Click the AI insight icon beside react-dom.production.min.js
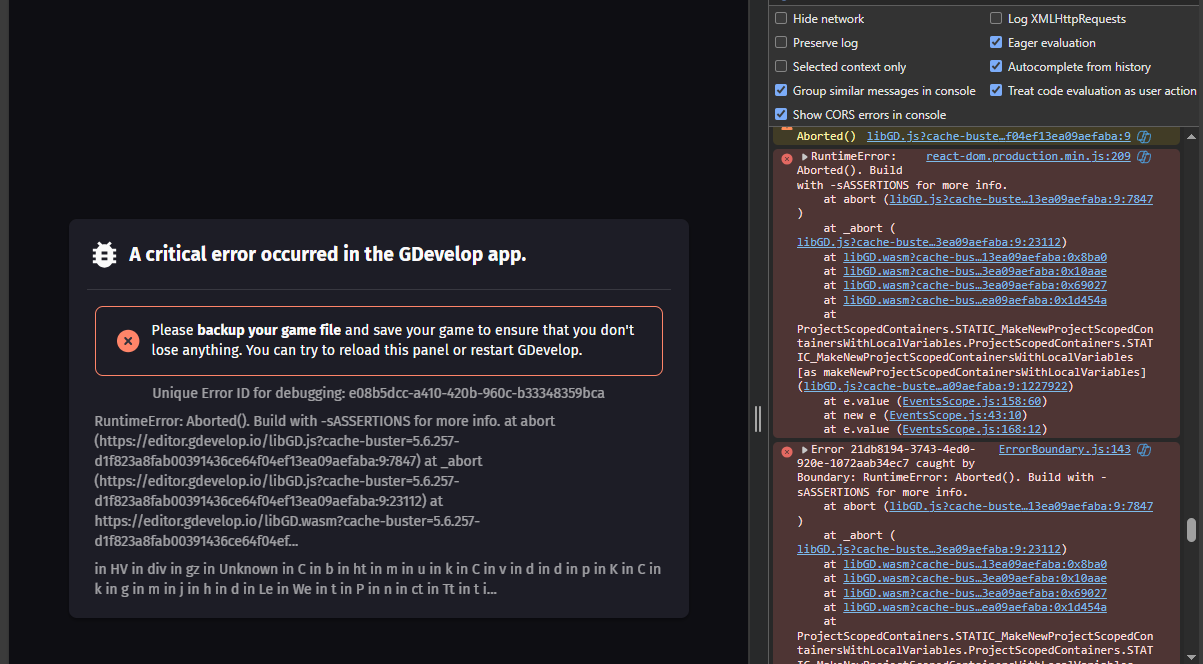Screen dimensions: 1203x664 pyautogui.click(x=1144, y=157)
